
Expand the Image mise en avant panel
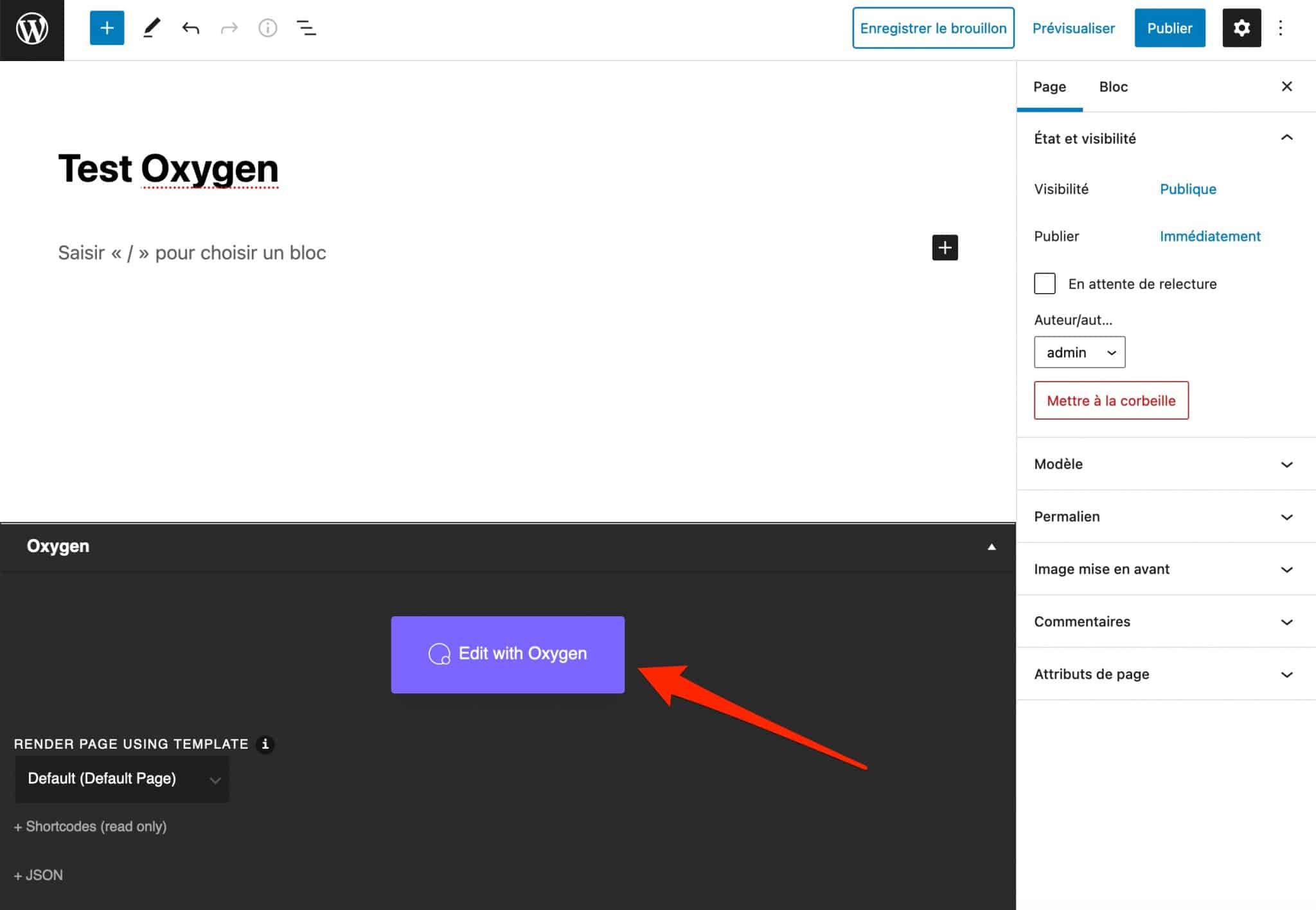tap(1166, 569)
